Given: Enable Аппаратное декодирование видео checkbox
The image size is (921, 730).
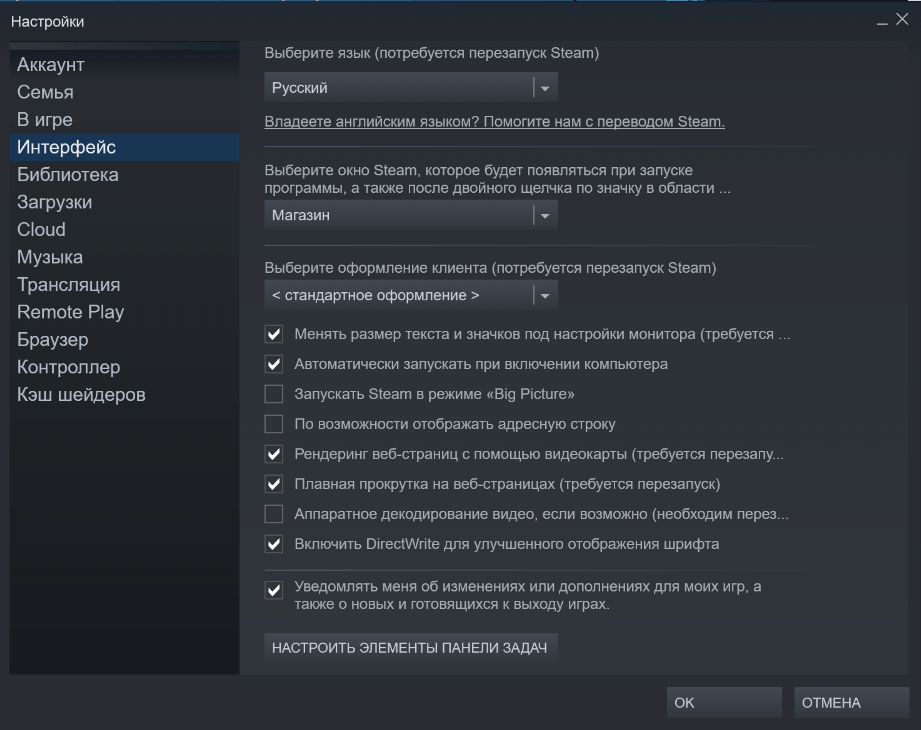Looking at the screenshot, I should (274, 514).
